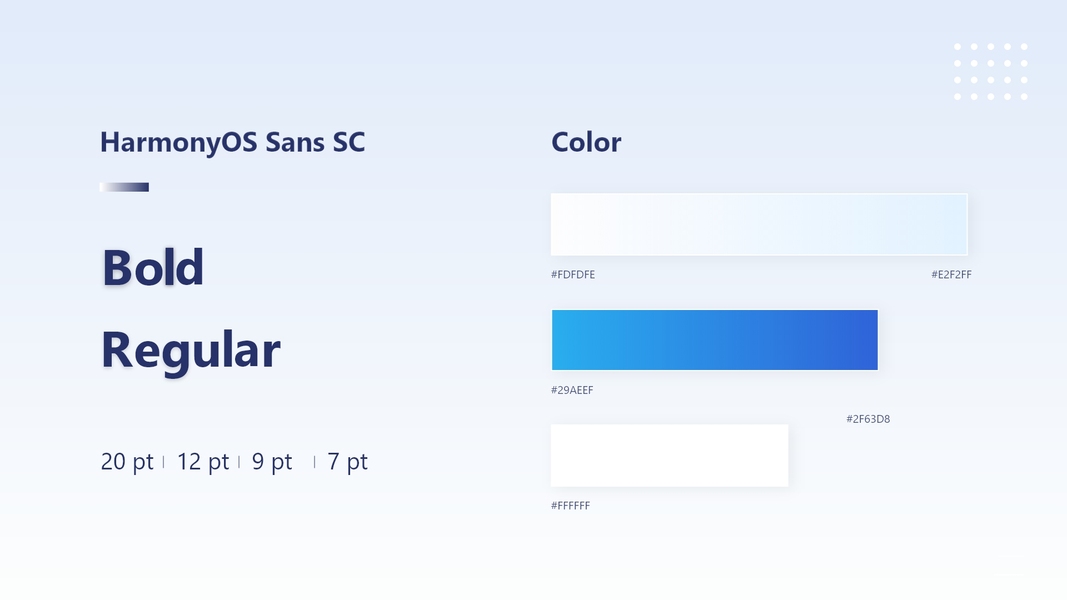Pick the 9 pt size label

pos(272,462)
